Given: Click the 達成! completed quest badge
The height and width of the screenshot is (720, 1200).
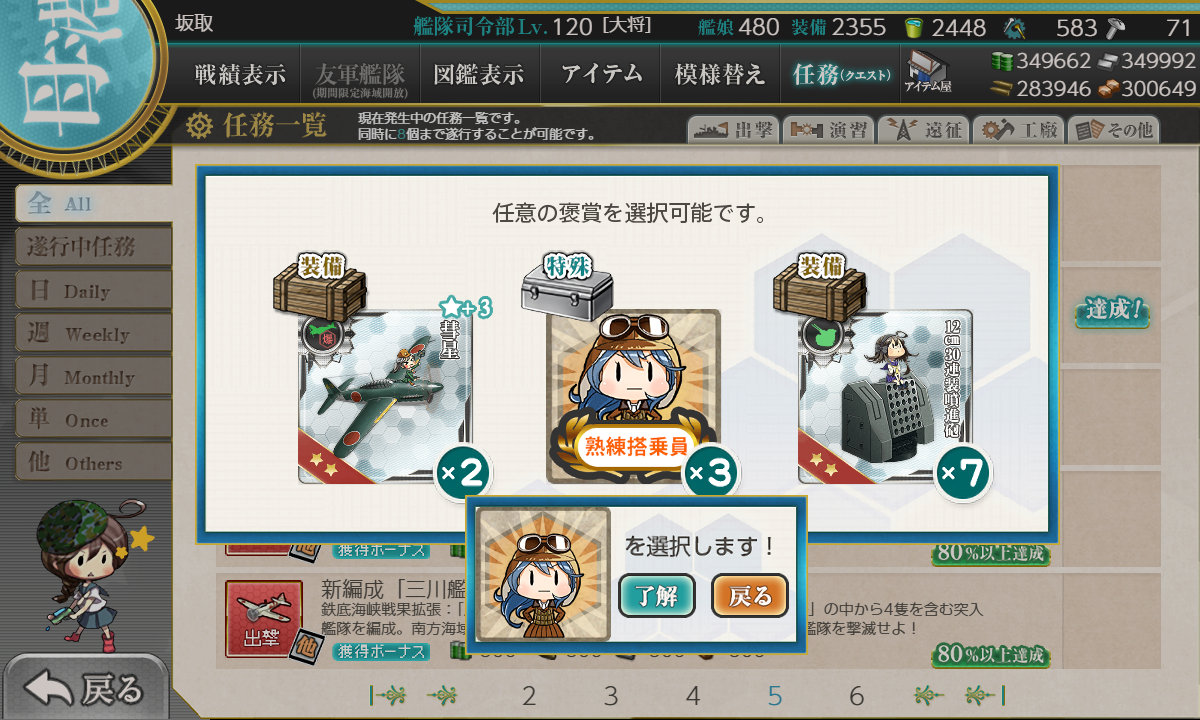Looking at the screenshot, I should pyautogui.click(x=1113, y=310).
